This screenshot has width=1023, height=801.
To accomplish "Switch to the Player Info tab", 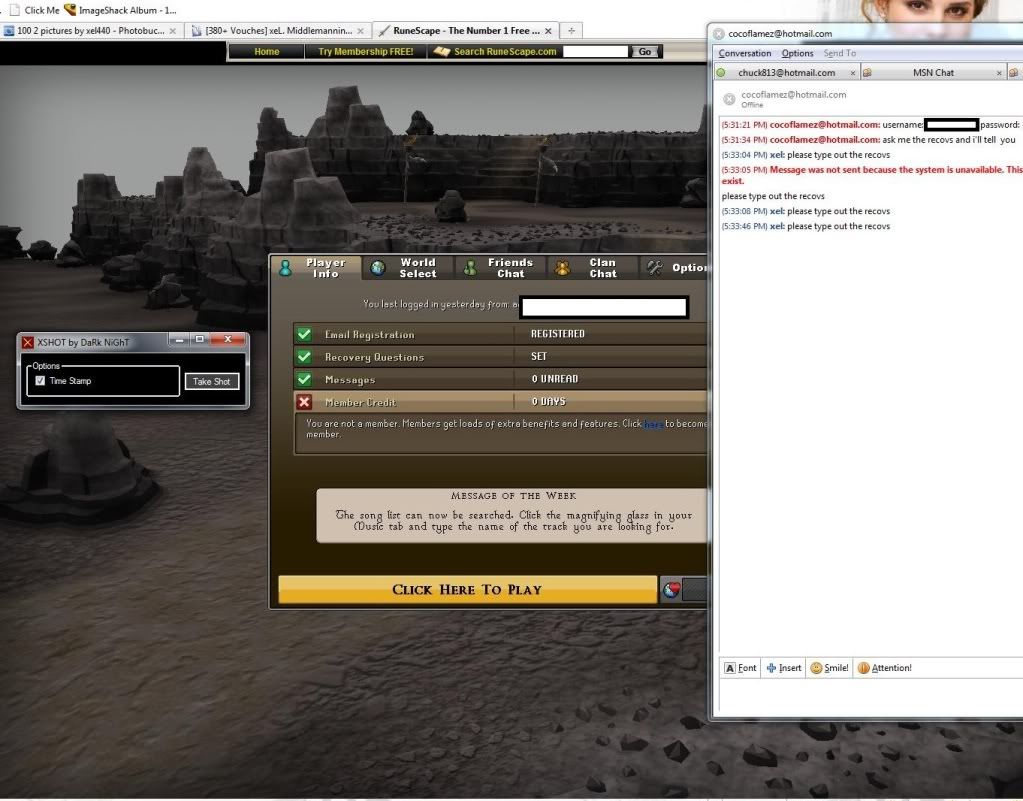I will pyautogui.click(x=316, y=268).
